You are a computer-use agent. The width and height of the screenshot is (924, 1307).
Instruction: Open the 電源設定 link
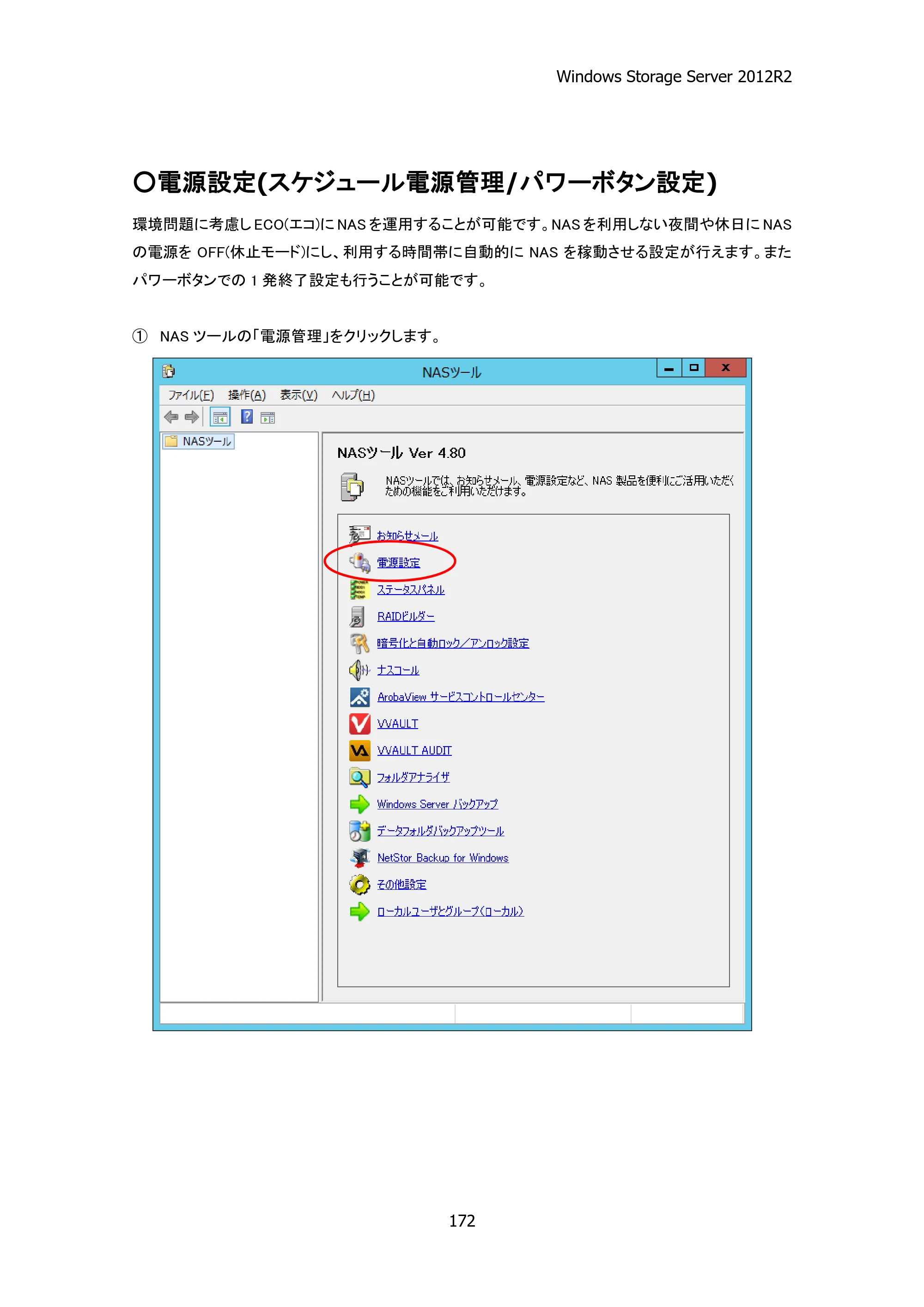pos(399,562)
